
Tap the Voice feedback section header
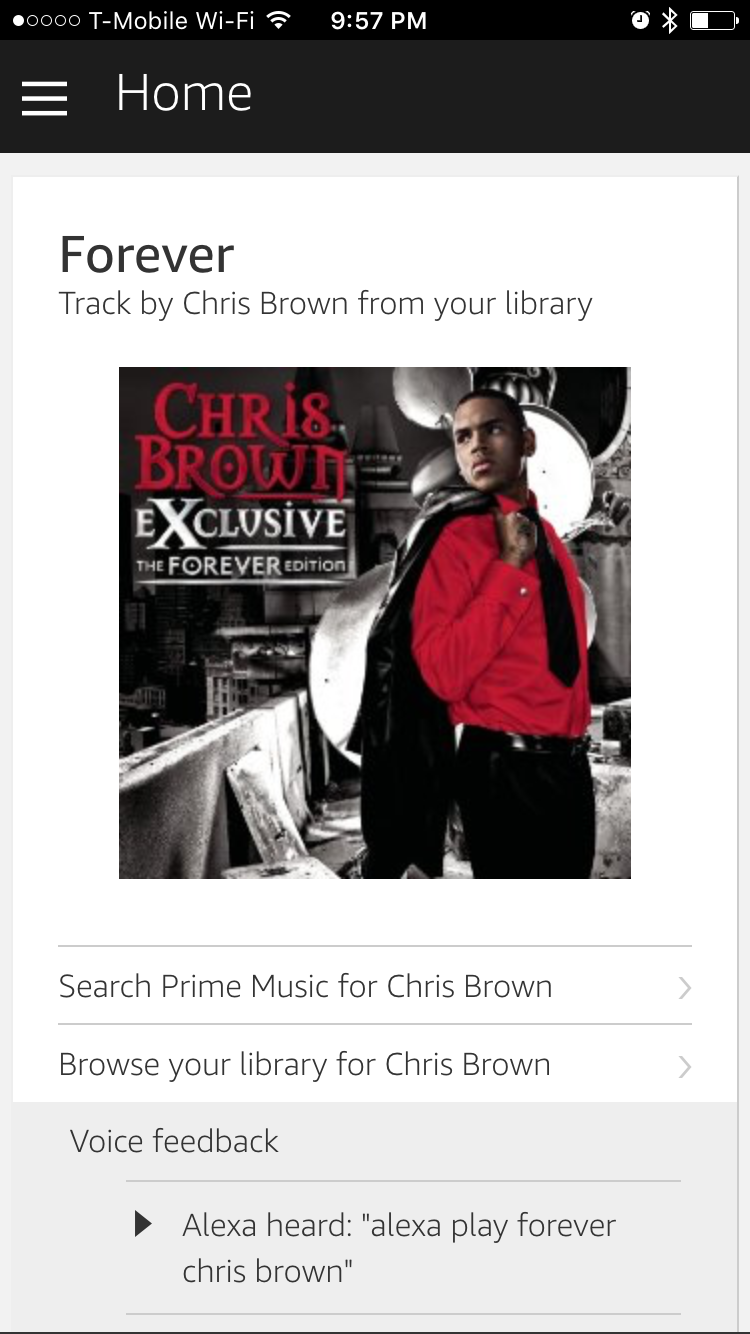click(174, 1141)
